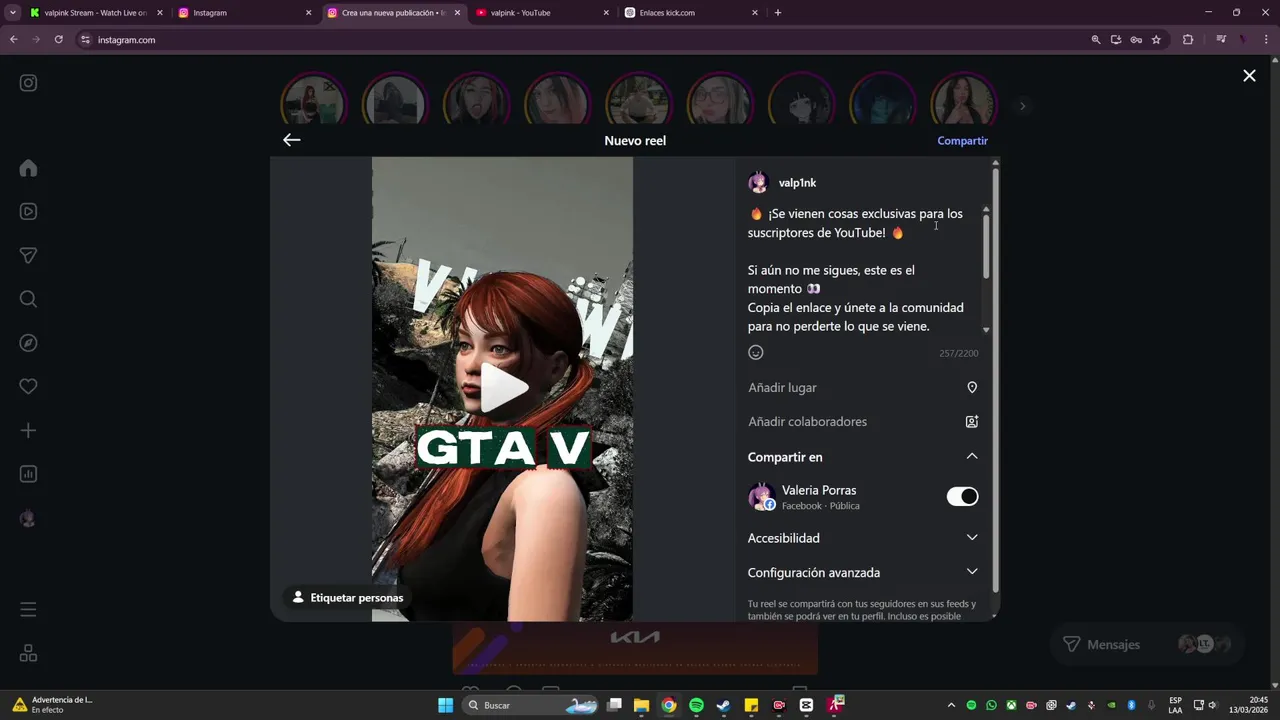Switch to the Instagram tab
Viewport: 1280px width, 720px height.
pos(245,13)
